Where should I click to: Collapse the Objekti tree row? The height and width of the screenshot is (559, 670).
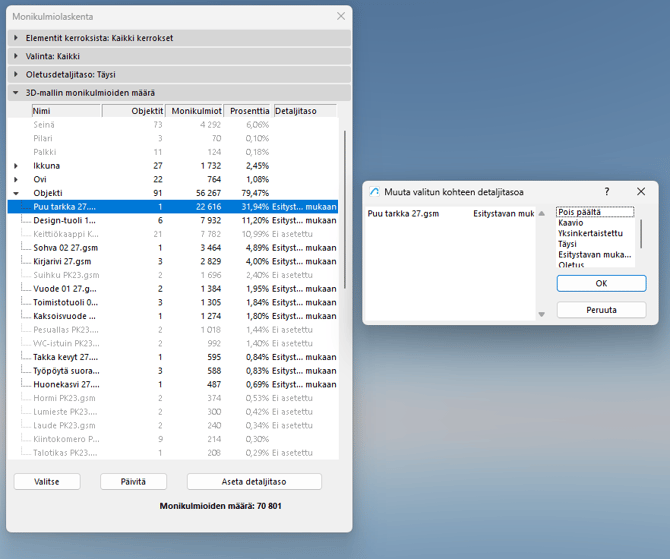(x=16, y=193)
